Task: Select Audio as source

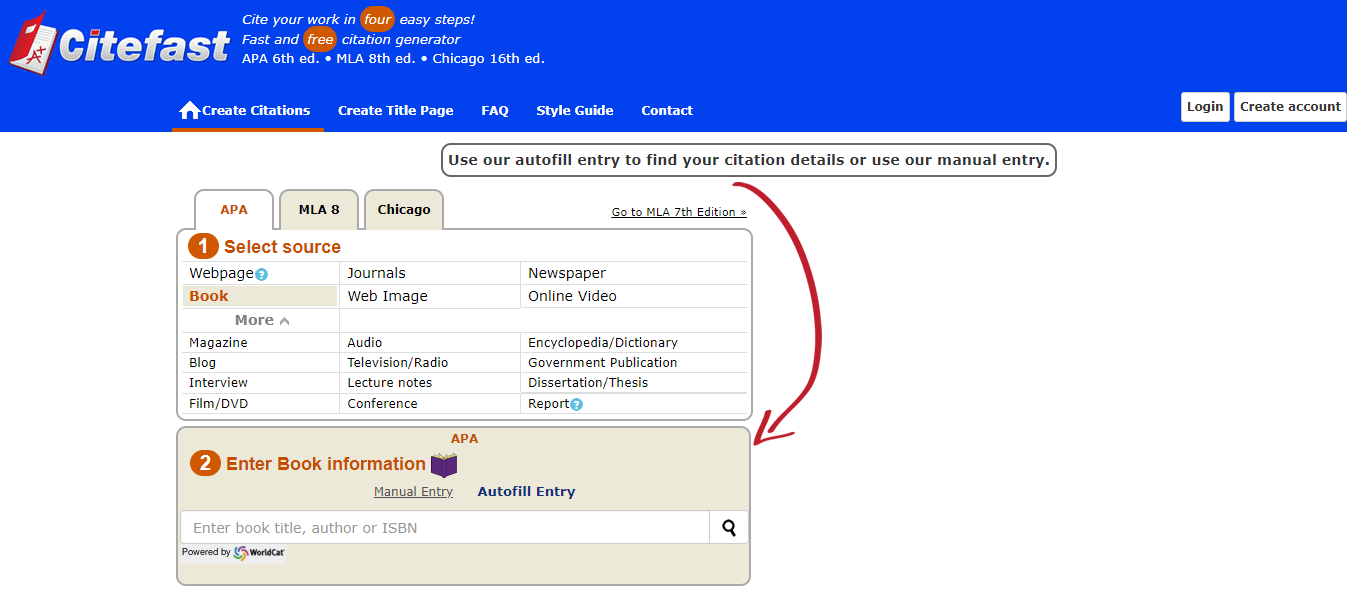Action: click(365, 343)
